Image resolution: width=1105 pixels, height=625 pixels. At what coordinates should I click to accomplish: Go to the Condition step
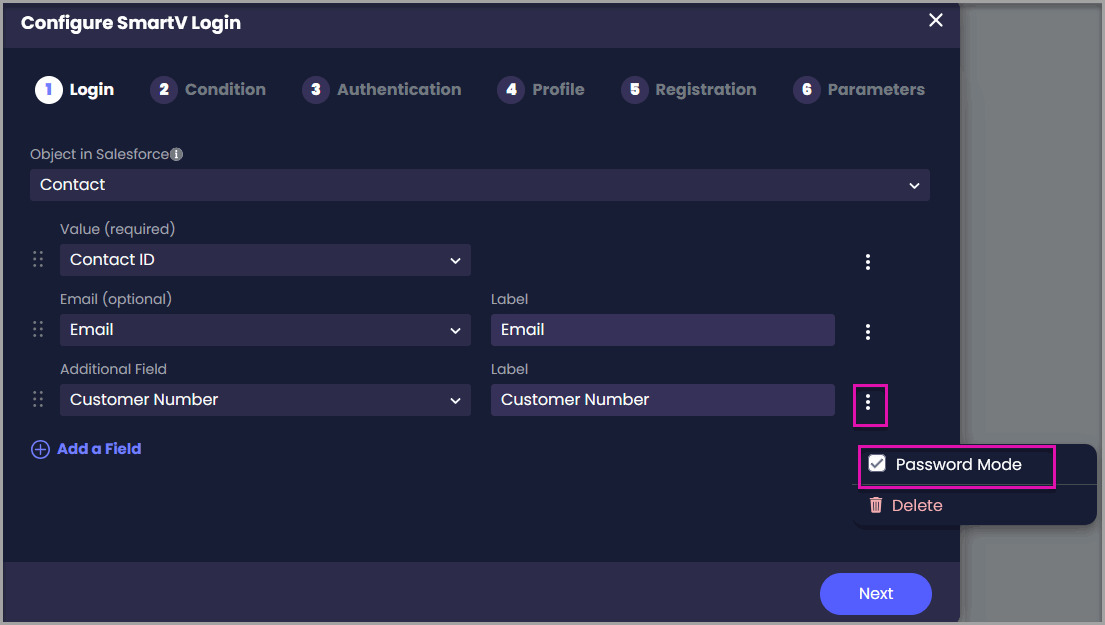point(208,89)
